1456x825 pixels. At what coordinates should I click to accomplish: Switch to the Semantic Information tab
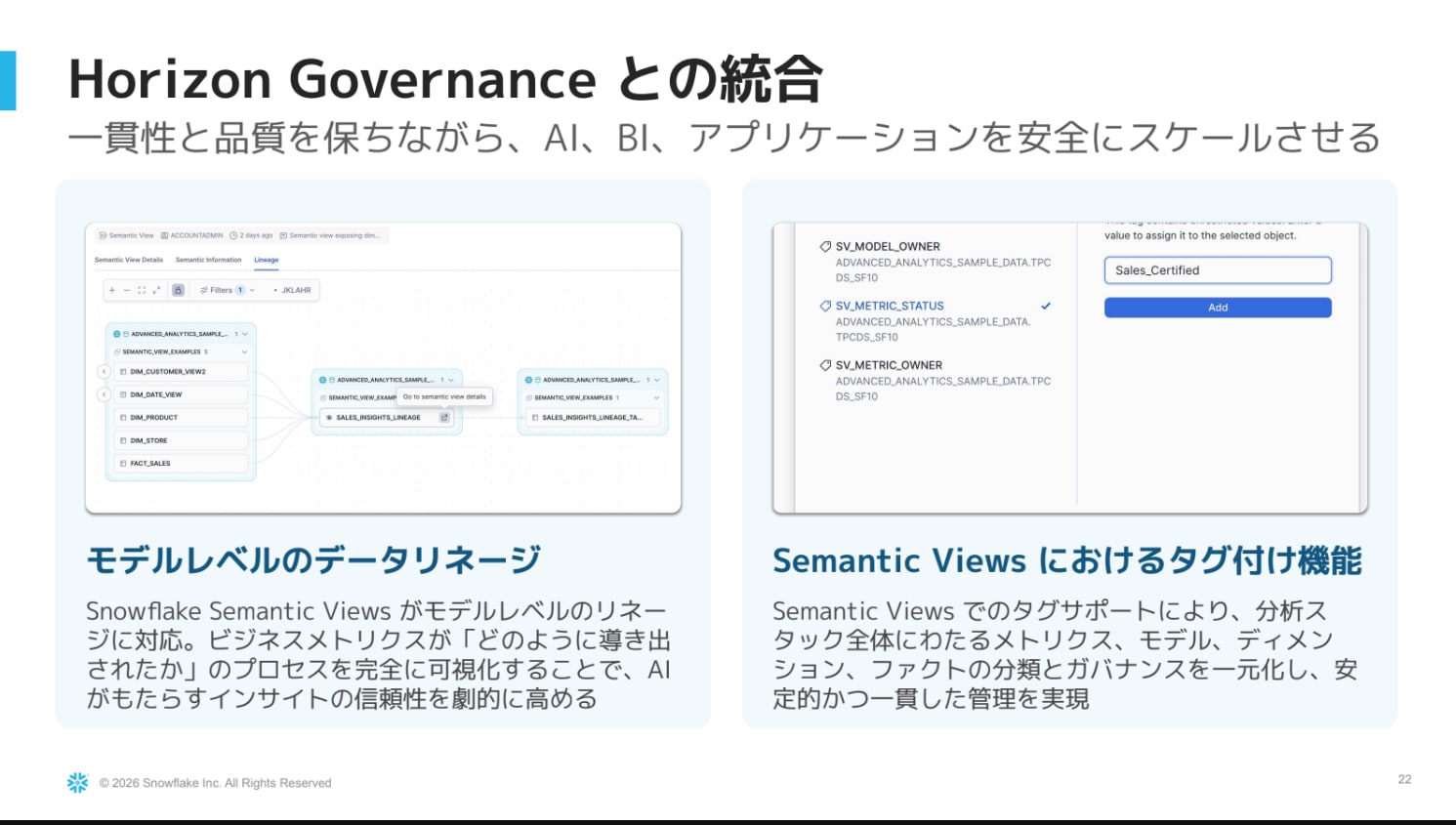(x=208, y=260)
